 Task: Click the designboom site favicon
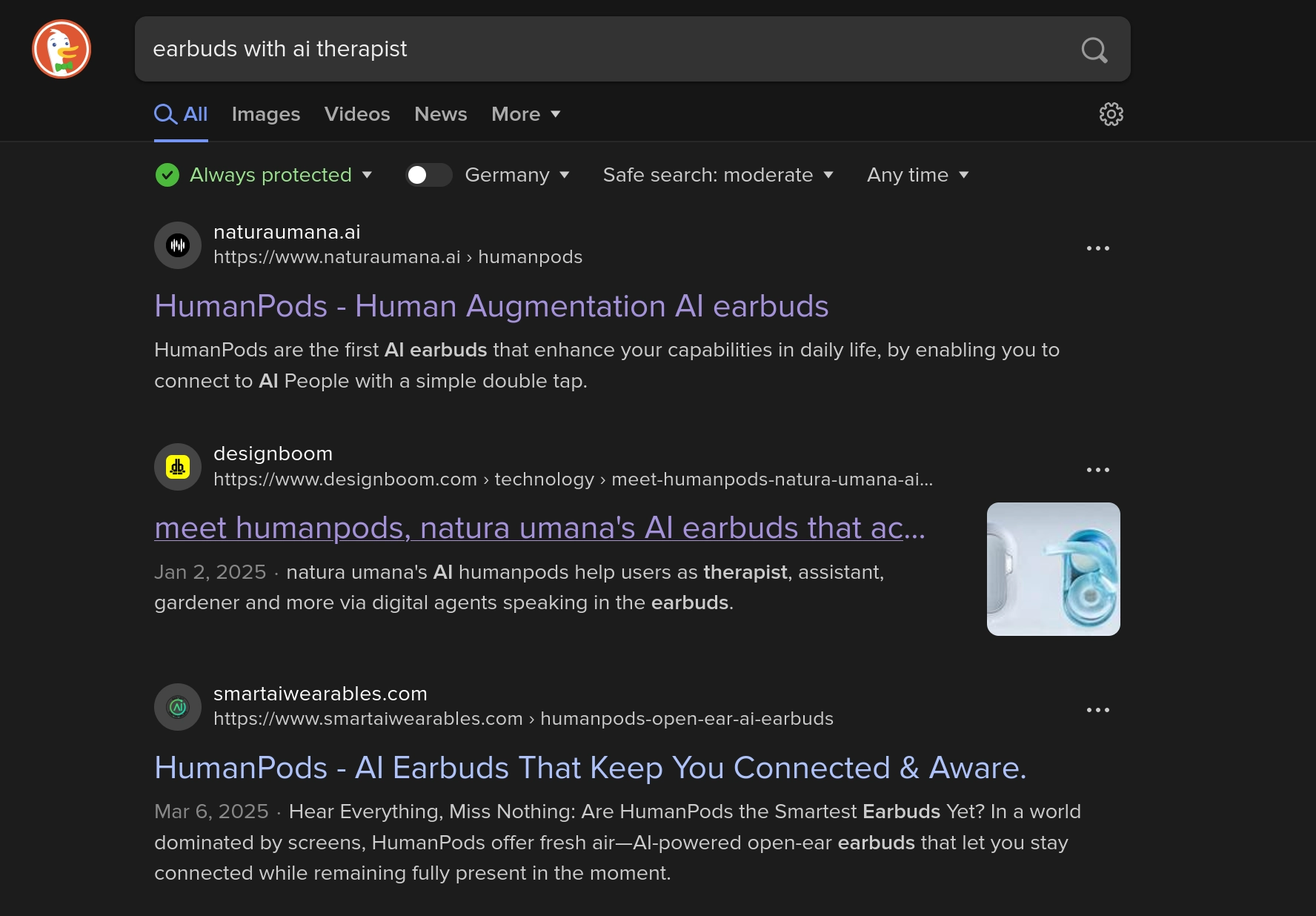tap(178, 467)
